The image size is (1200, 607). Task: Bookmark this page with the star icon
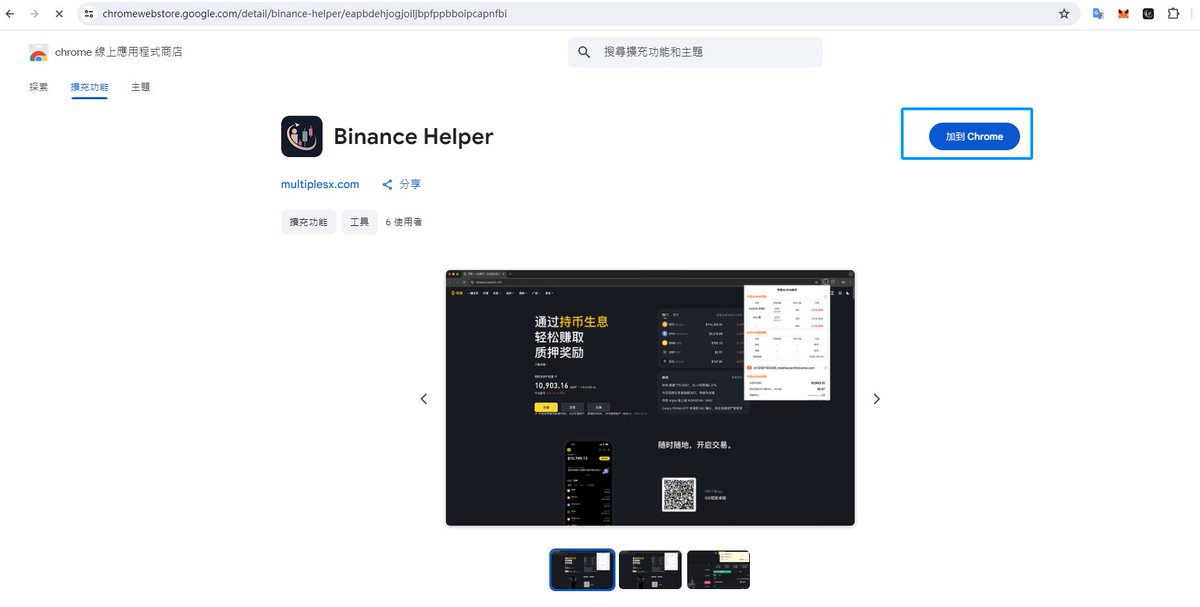click(1064, 14)
